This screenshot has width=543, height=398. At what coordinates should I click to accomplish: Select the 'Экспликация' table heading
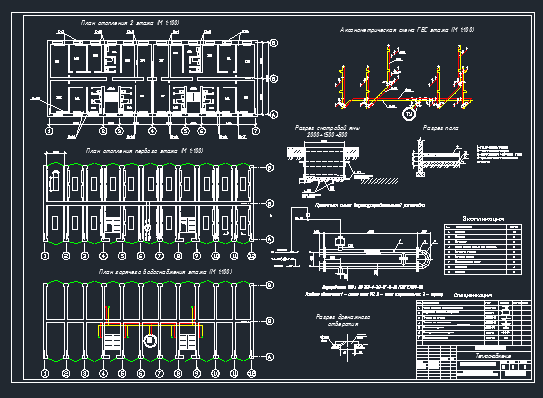483,219
